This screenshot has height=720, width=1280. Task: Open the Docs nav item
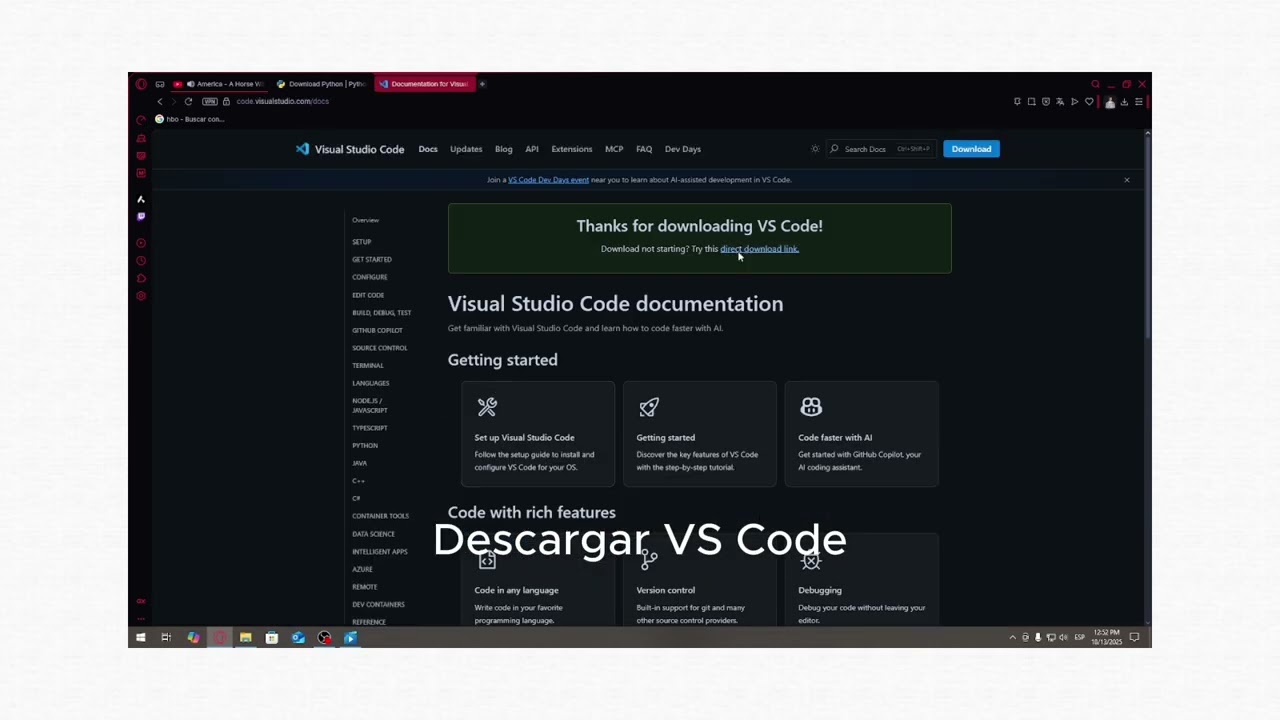pyautogui.click(x=428, y=149)
